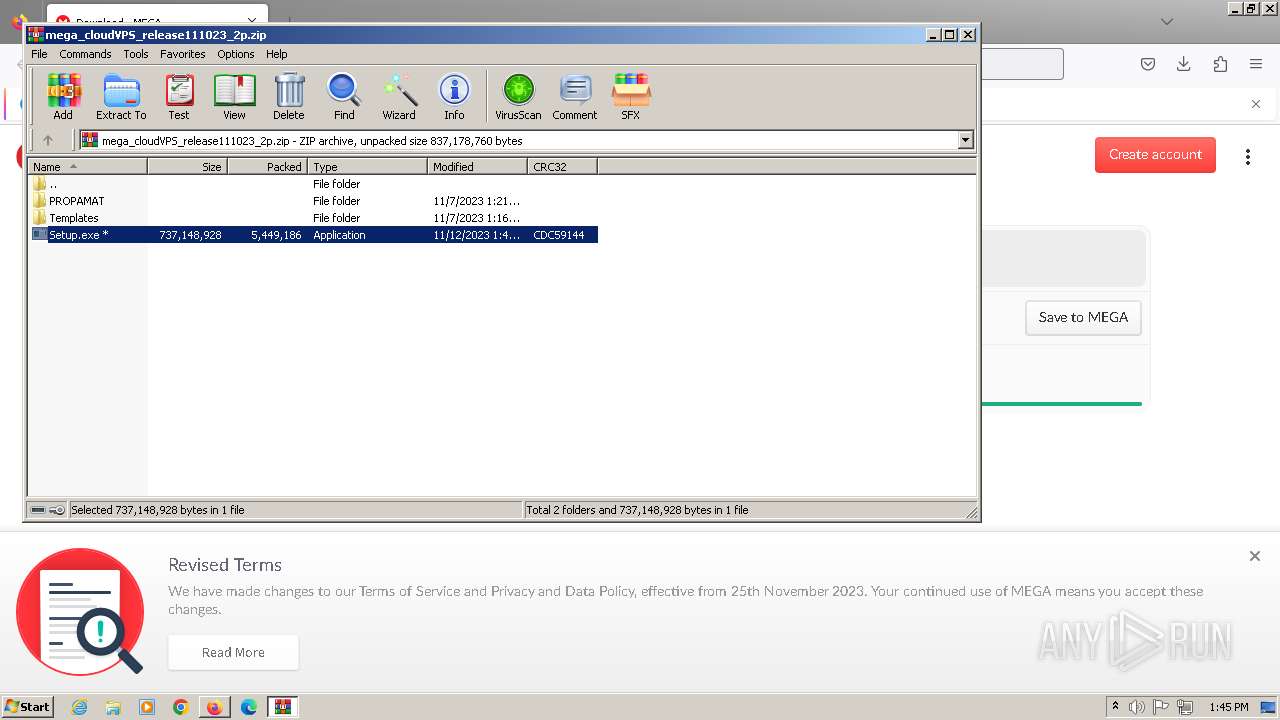Go up one folder level arrow
Image resolution: width=1280 pixels, height=720 pixels.
47,141
